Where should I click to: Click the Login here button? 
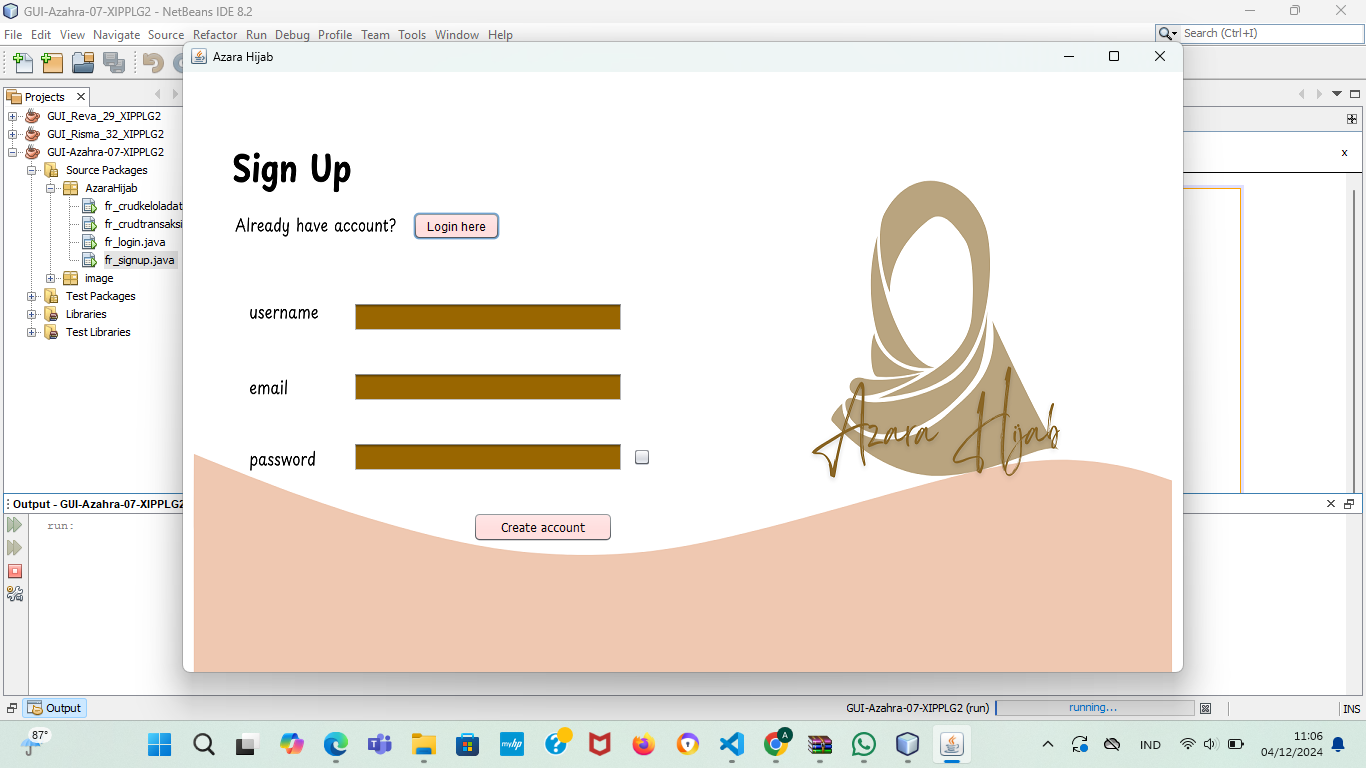pyautogui.click(x=456, y=226)
